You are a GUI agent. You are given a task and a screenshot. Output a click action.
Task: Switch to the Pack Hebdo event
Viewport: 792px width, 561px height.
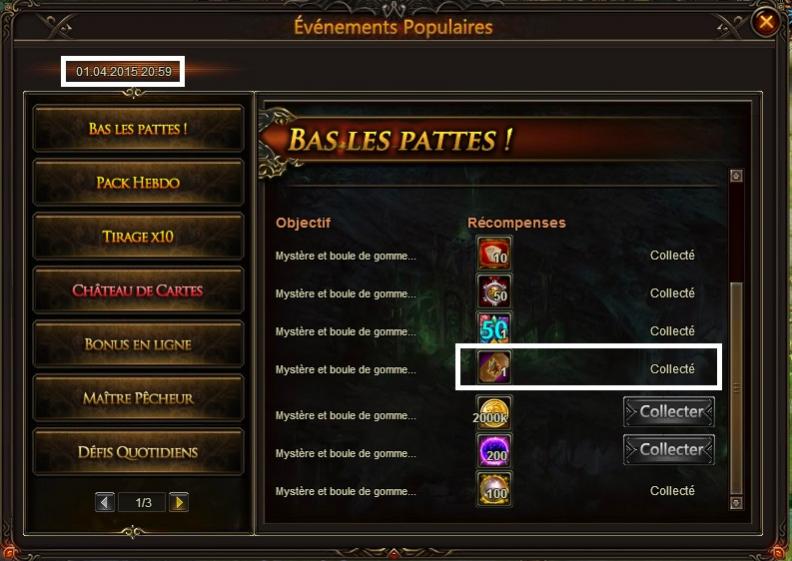pos(138,182)
